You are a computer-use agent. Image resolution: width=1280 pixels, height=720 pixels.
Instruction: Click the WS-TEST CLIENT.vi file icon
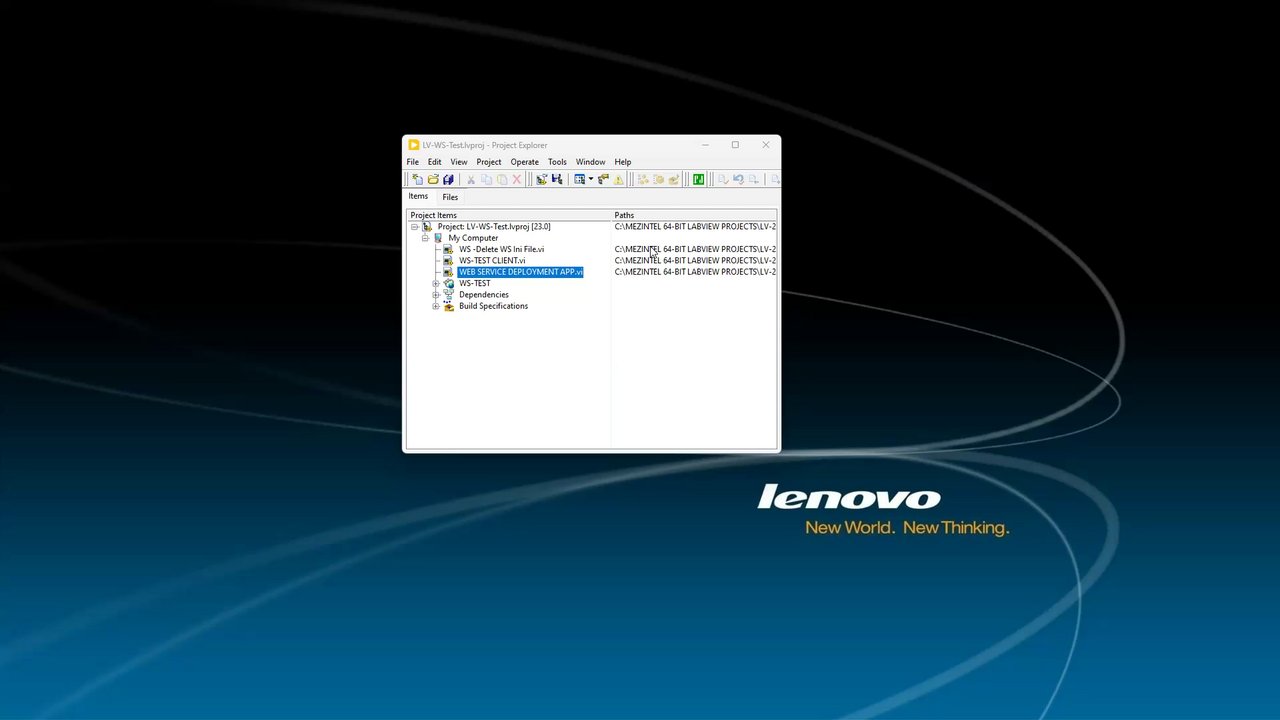[x=448, y=260]
